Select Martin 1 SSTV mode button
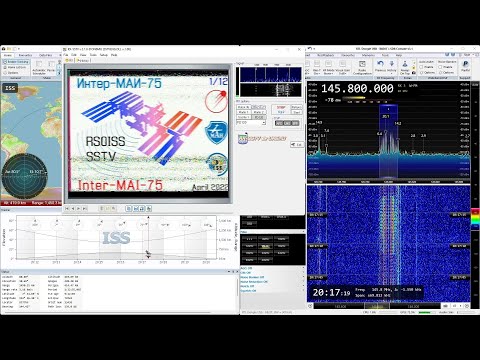Viewport: 480px width, 360px height. click(x=243, y=112)
